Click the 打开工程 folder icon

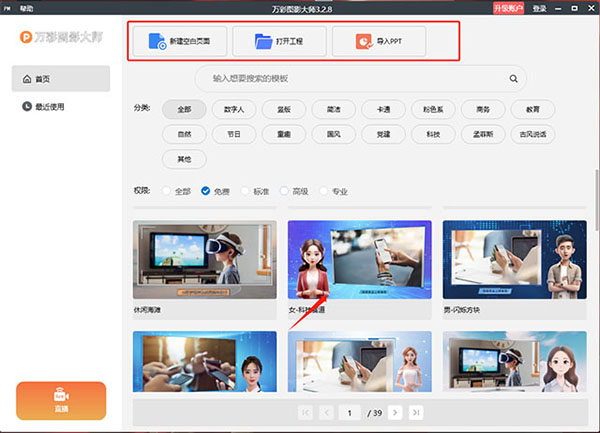263,42
